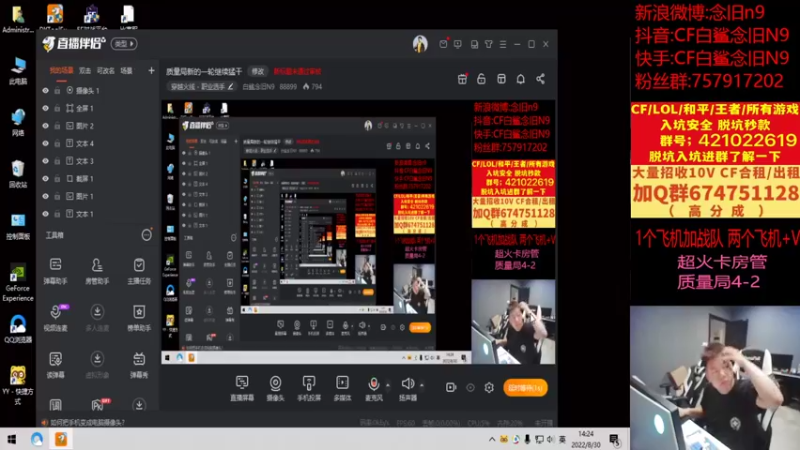Switch to the first red scene tab
Viewport: 800px width, 450px height.
coord(61,71)
